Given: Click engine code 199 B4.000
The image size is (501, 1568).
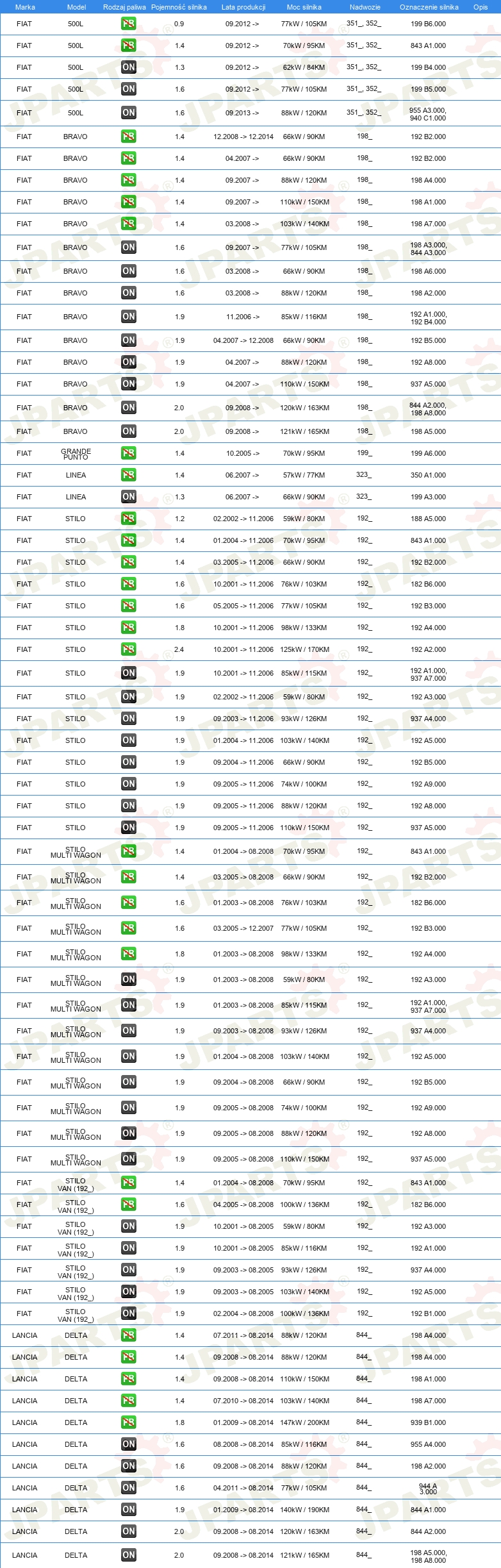Looking at the screenshot, I should coord(429,67).
